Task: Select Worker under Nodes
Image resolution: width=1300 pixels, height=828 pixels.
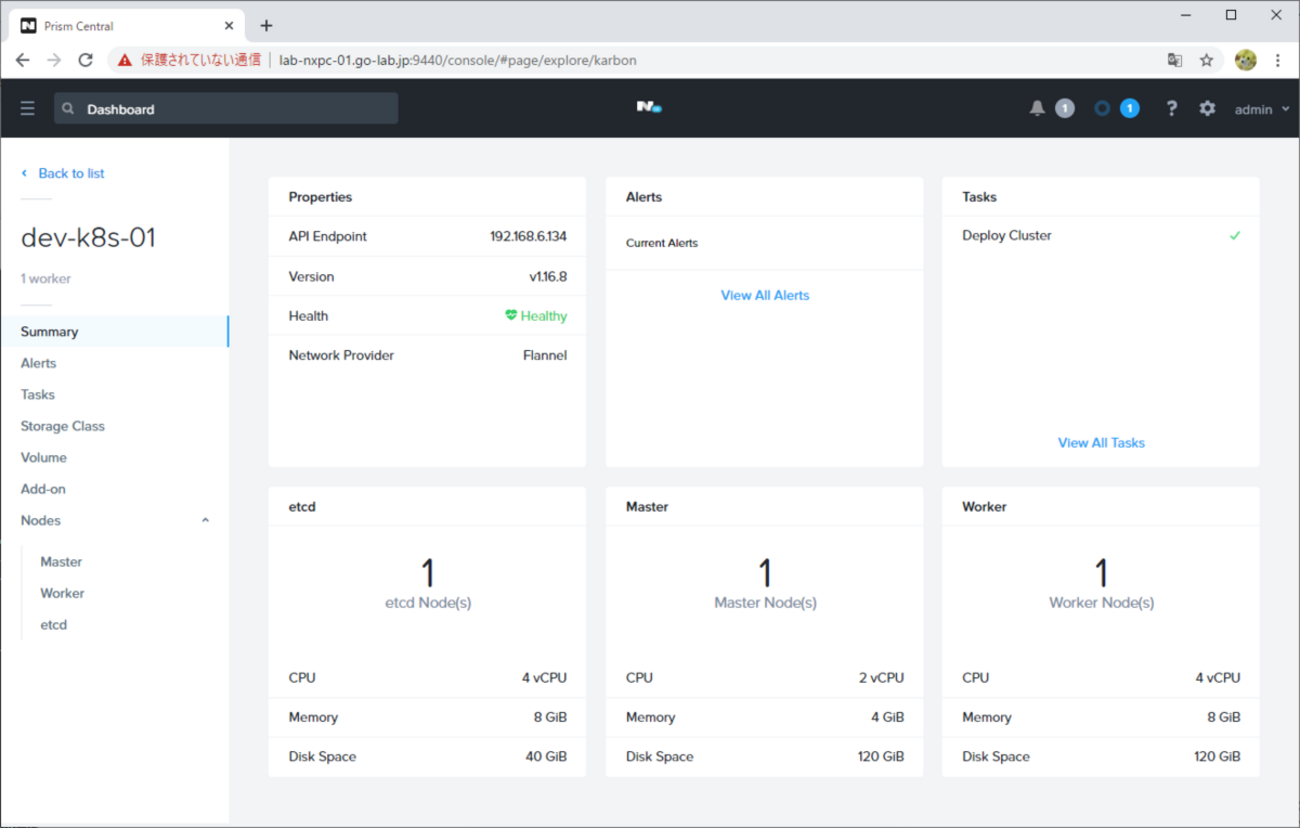Action: click(x=62, y=593)
